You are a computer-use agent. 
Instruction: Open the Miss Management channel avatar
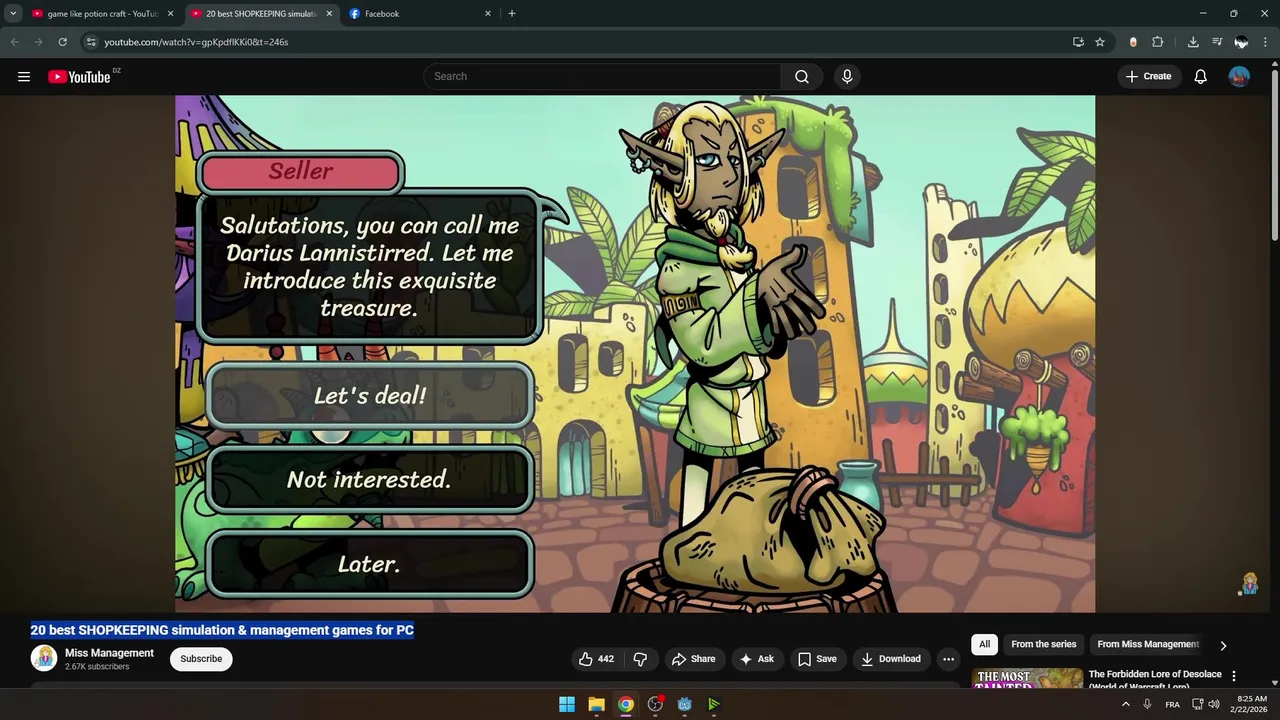(x=44, y=658)
